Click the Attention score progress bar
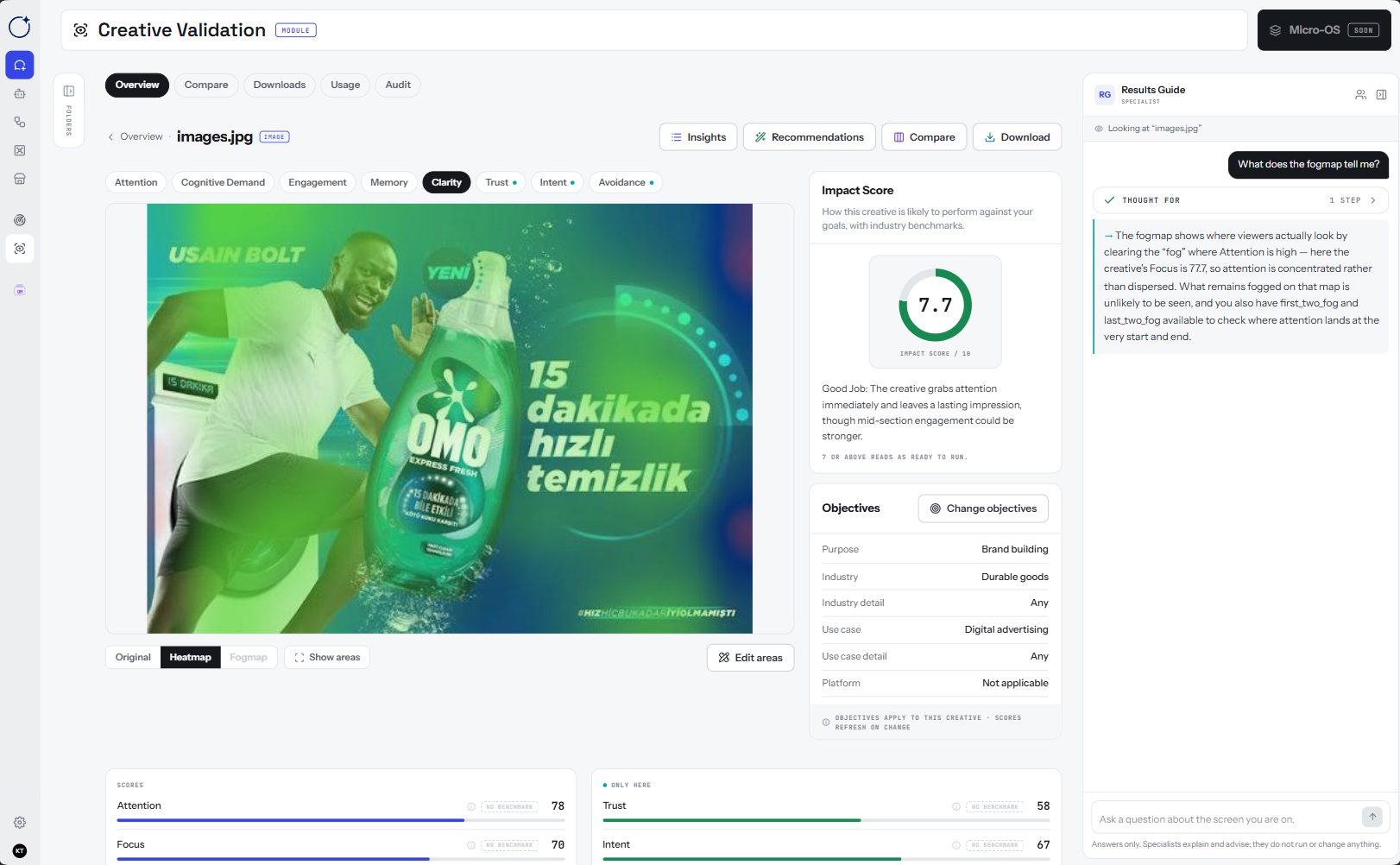 [341, 820]
